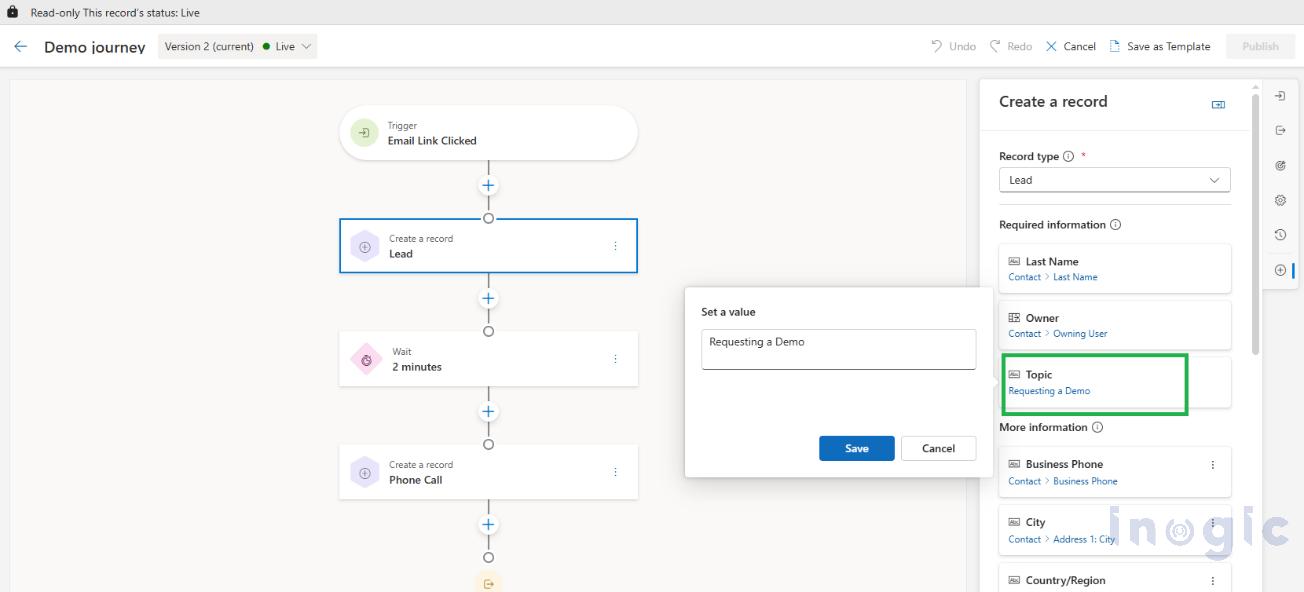Select the Create a record Phone Call tile
This screenshot has height=592, width=1304.
point(488,472)
